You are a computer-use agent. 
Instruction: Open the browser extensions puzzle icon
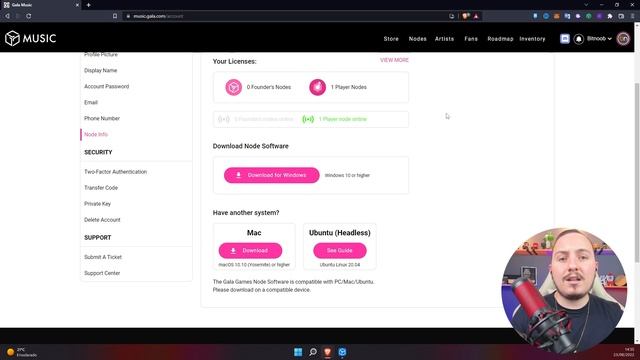[x=610, y=16]
